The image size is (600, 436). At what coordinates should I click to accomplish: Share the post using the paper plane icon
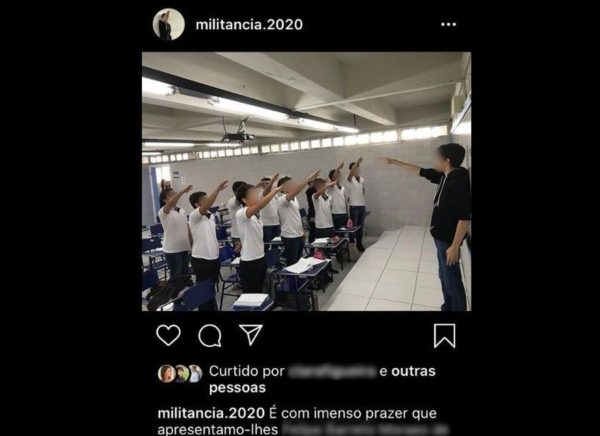coord(251,335)
